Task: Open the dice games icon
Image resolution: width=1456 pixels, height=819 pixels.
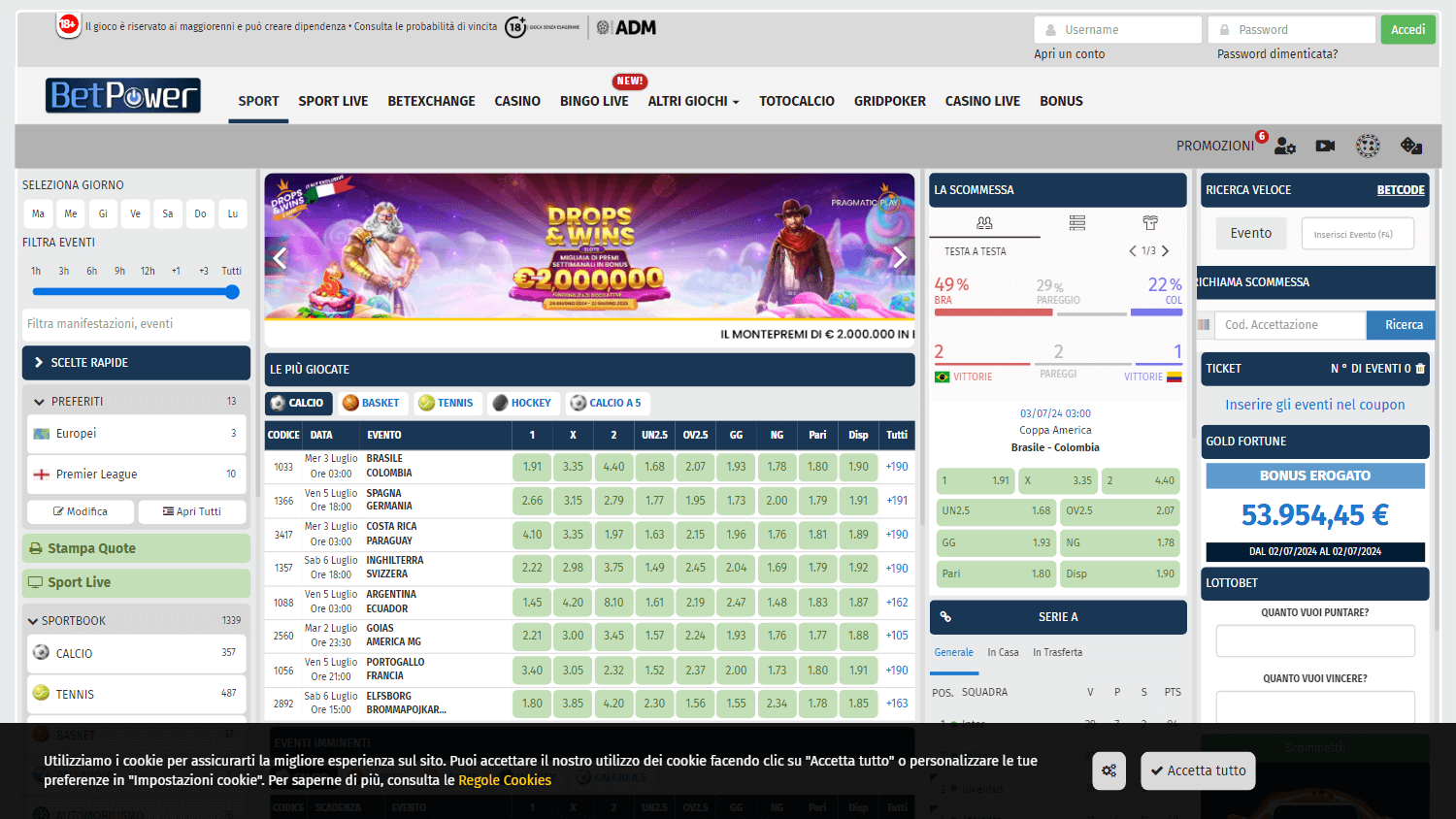Action: pos(1411,146)
